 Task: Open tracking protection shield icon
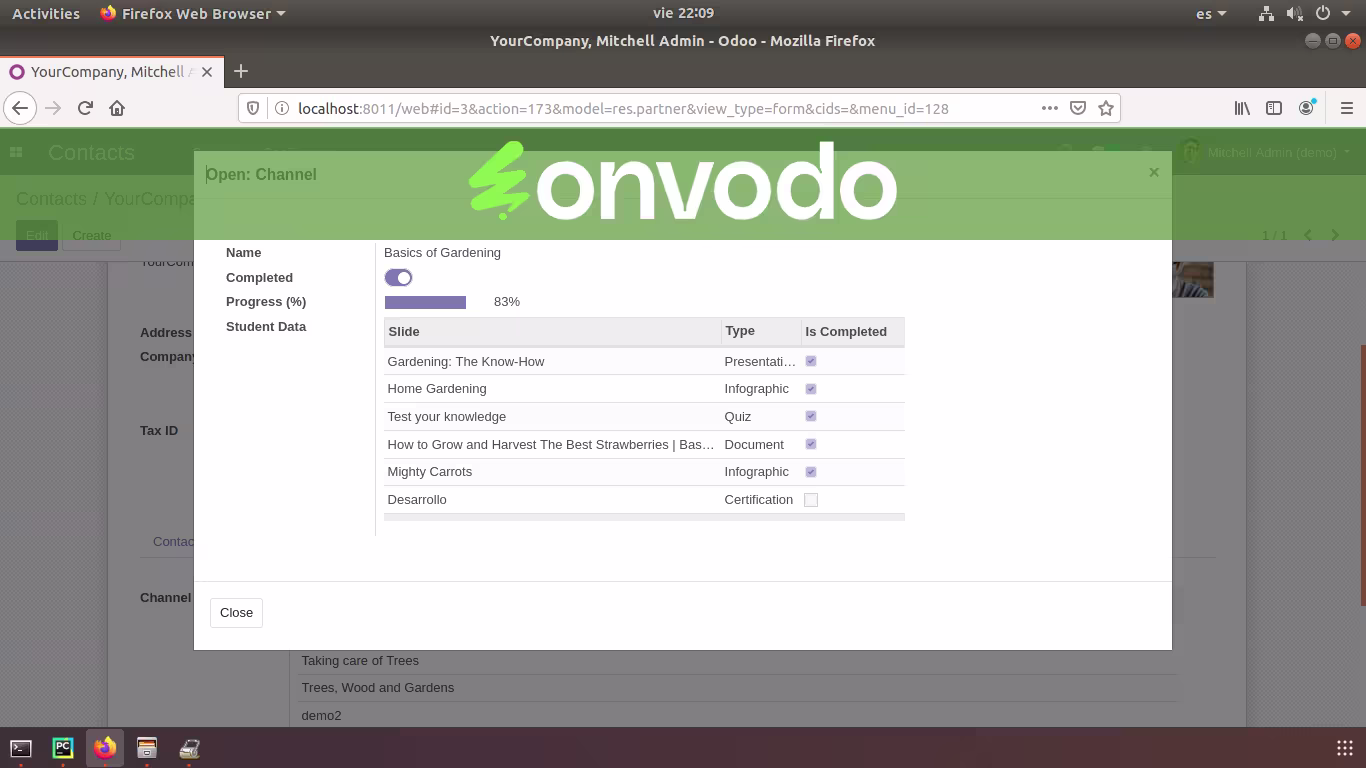click(x=253, y=108)
